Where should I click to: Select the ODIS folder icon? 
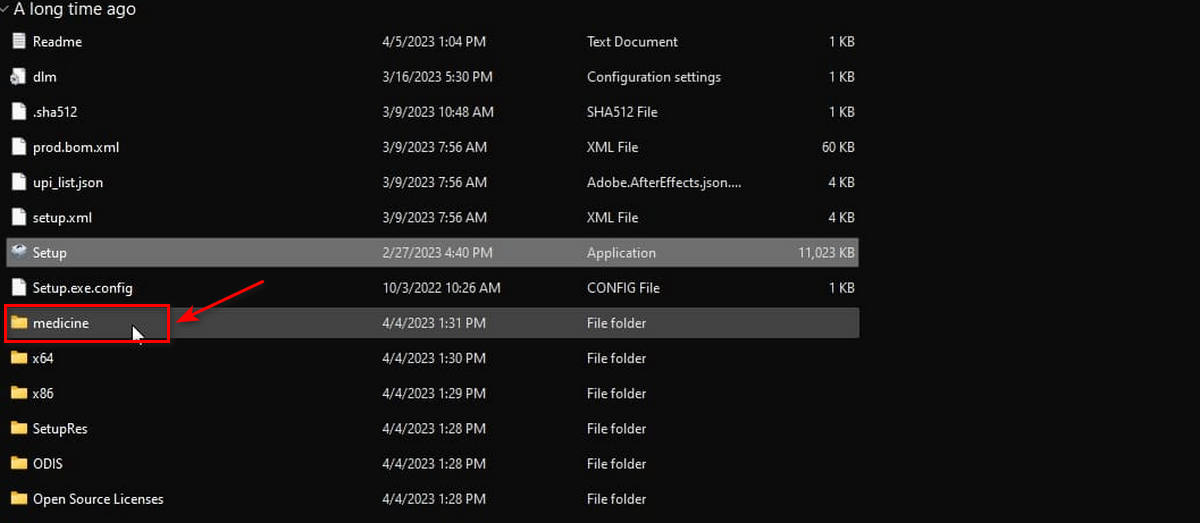pos(18,464)
